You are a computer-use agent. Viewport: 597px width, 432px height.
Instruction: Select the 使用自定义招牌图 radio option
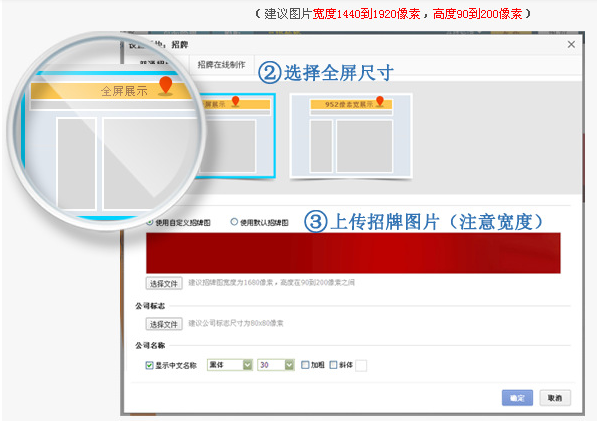click(150, 222)
